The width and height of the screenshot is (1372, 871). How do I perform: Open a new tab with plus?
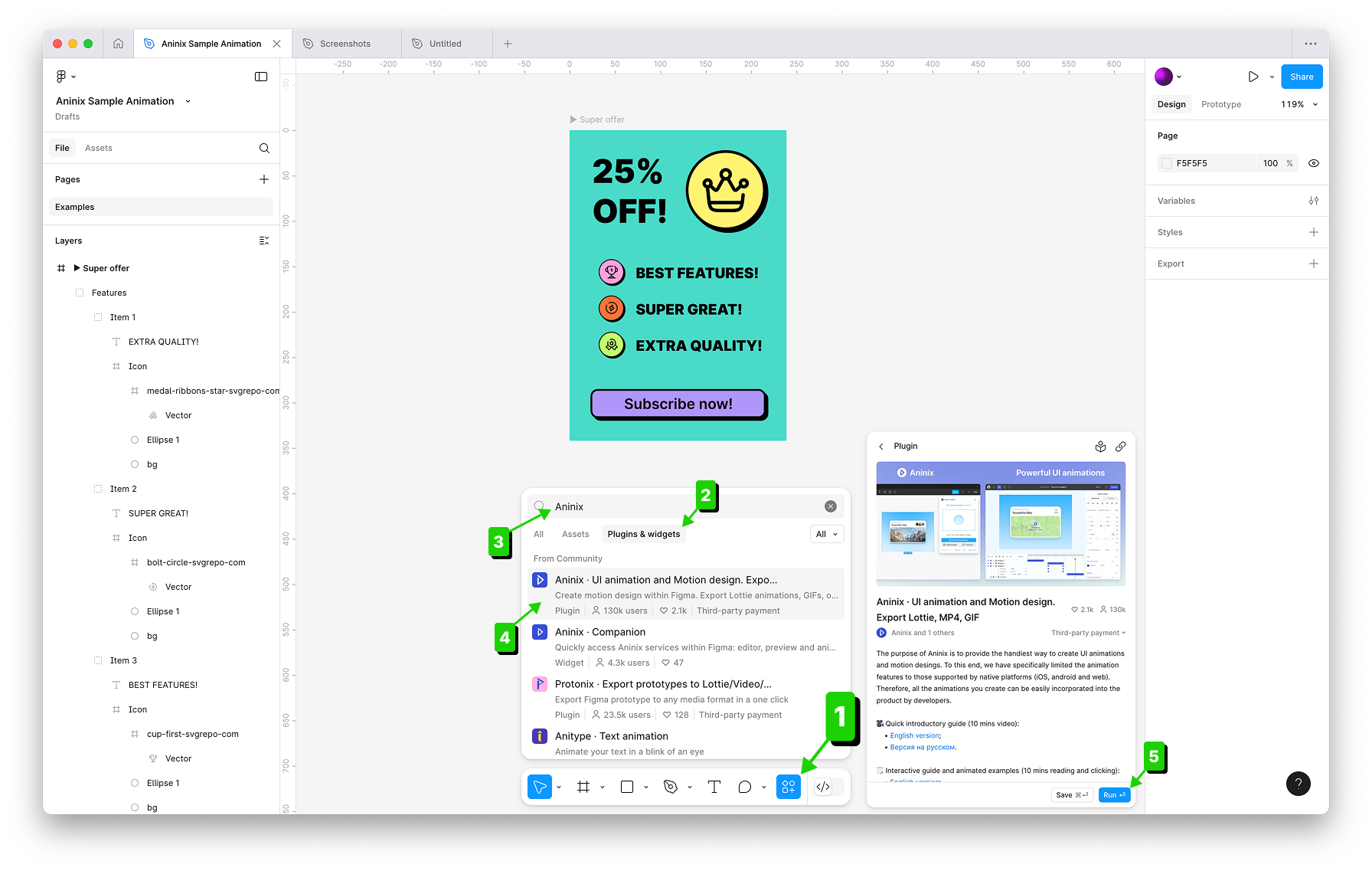pos(508,44)
